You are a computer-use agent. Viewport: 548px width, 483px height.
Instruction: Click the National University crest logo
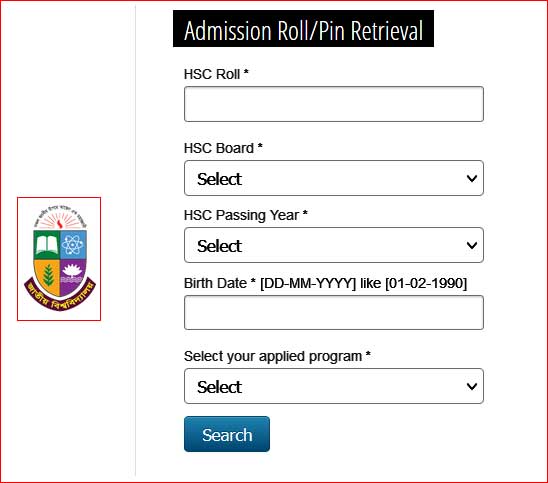click(59, 259)
